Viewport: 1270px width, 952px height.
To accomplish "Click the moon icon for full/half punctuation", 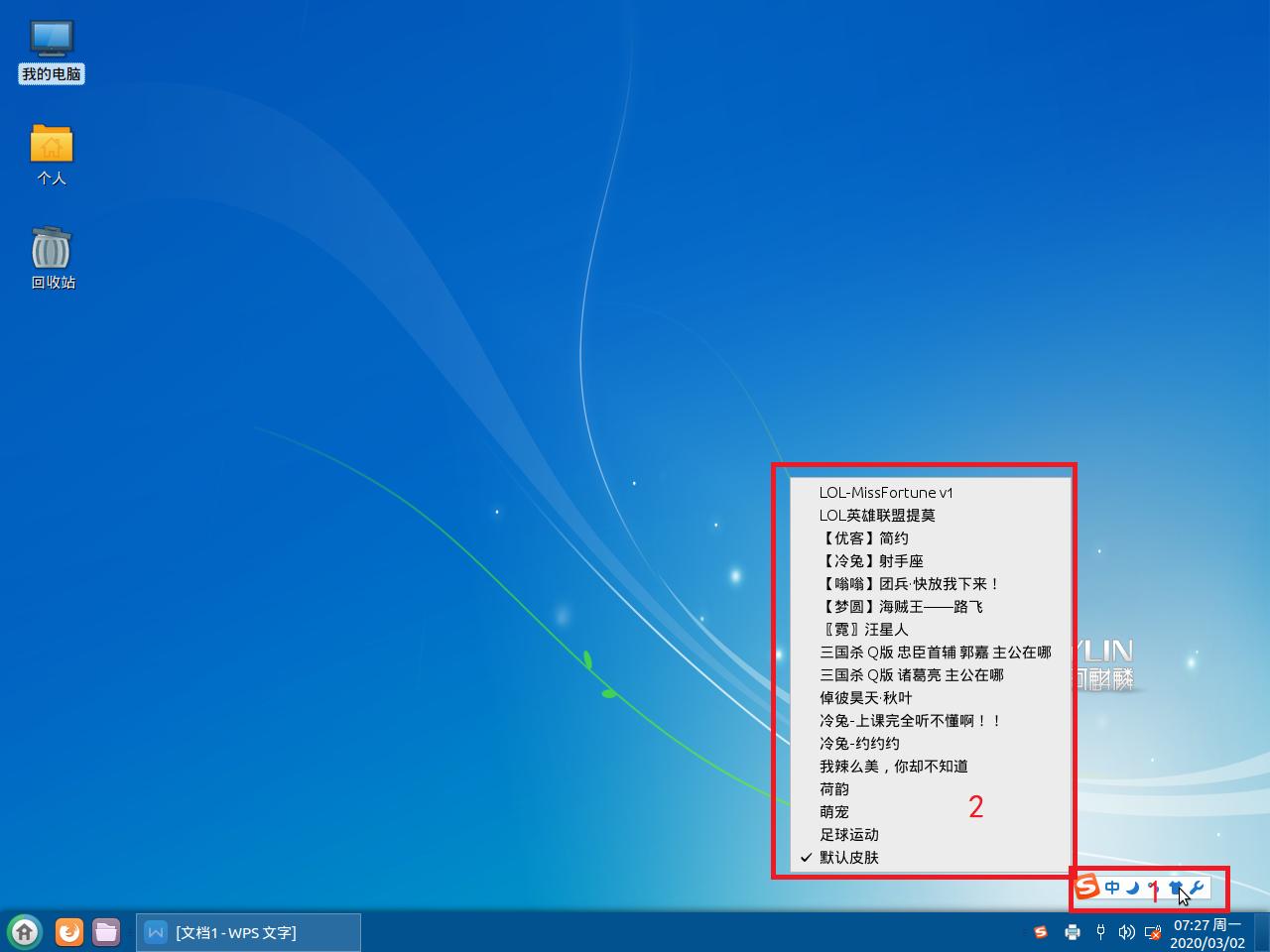I will 1132,888.
